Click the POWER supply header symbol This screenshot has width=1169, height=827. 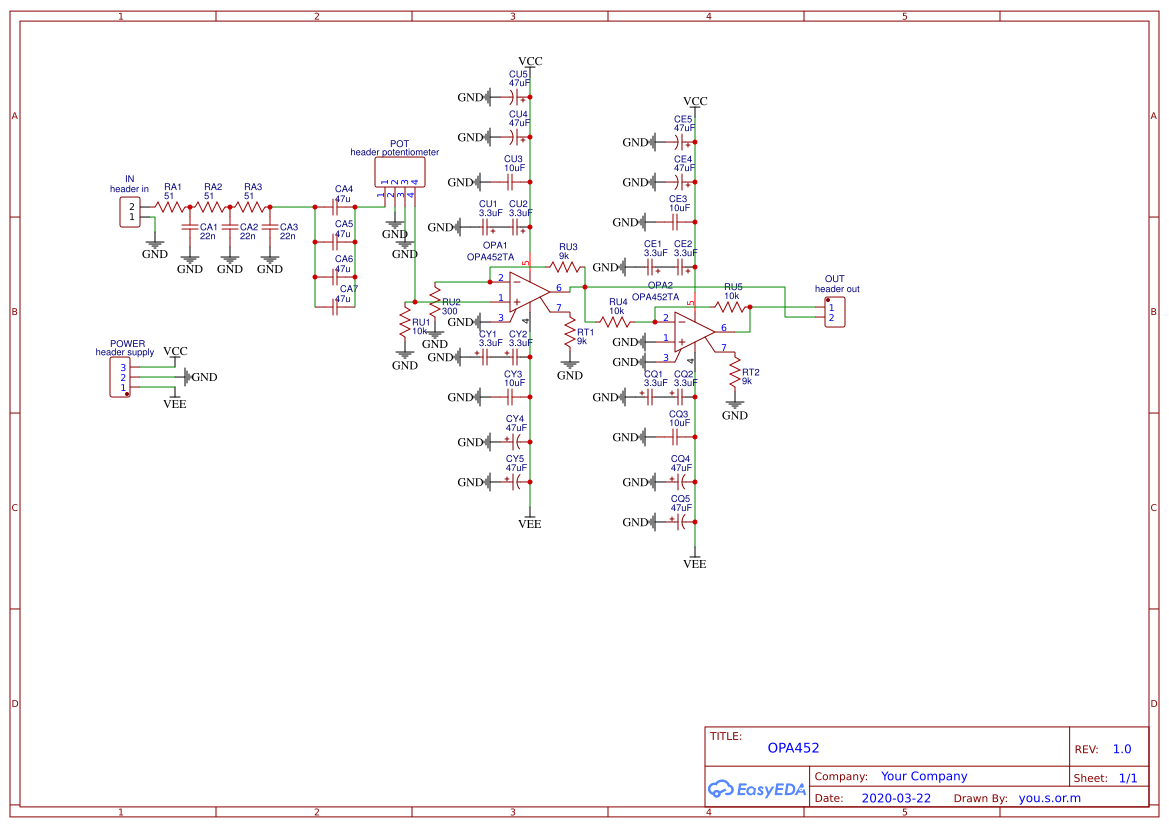118,375
